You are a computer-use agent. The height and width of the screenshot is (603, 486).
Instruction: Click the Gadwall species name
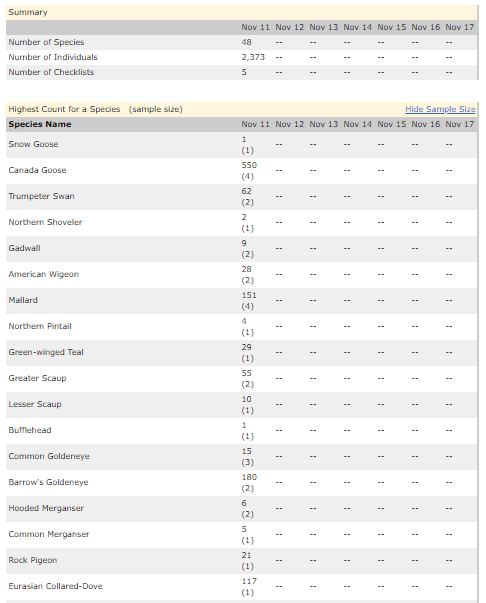[x=24, y=248]
